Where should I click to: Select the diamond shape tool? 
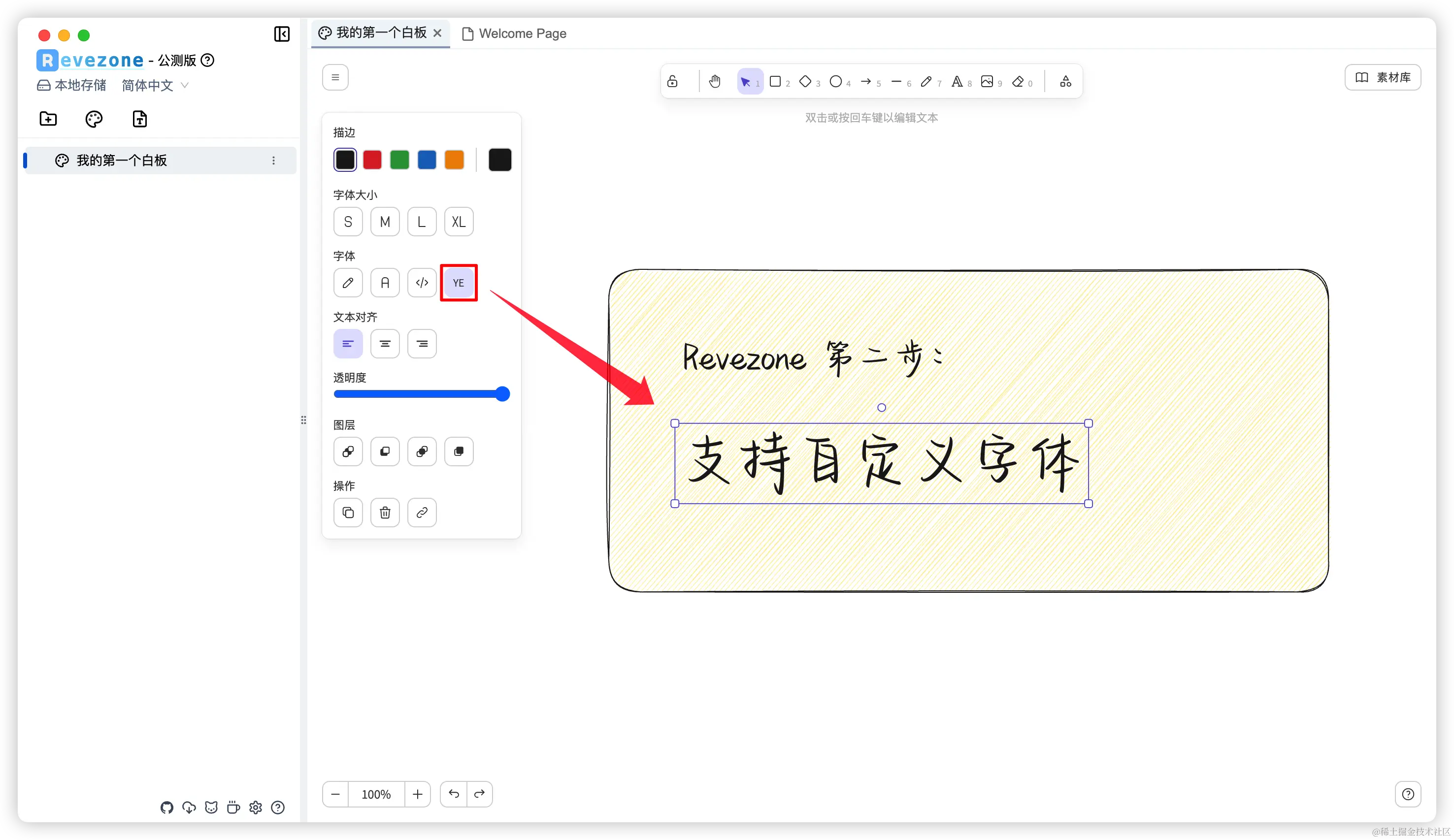tap(805, 81)
